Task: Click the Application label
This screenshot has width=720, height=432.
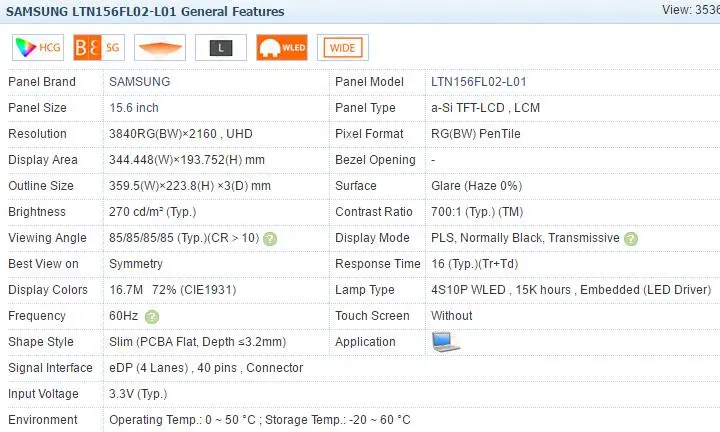Action: (365, 342)
